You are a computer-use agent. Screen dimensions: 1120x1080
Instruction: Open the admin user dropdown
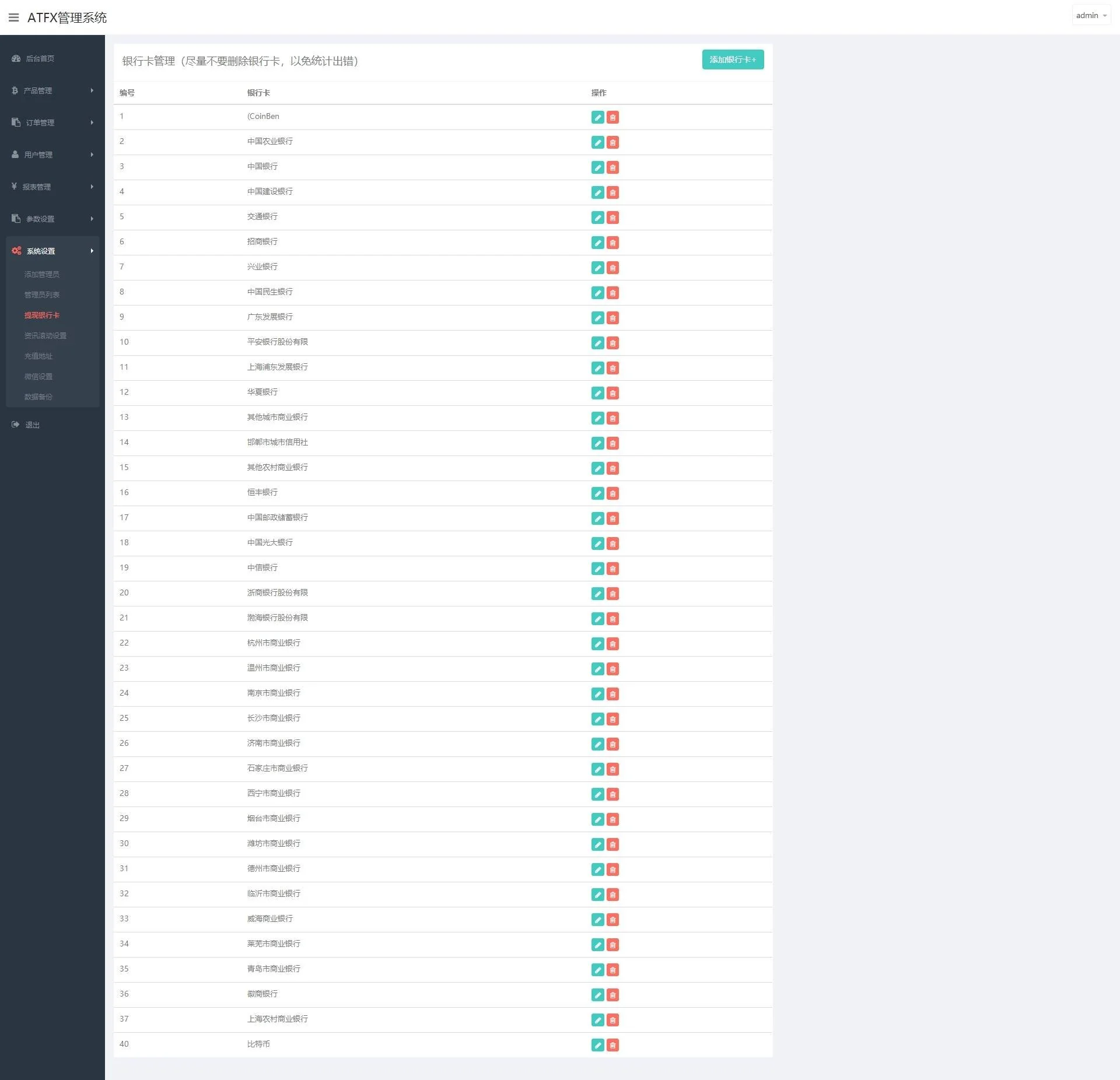pos(1091,15)
